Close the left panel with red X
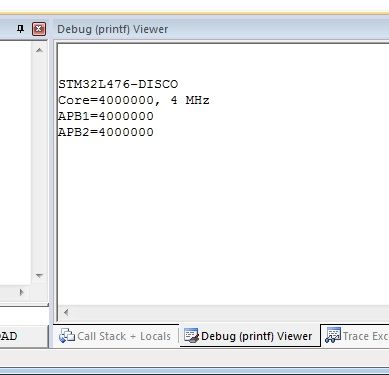389x375 pixels. (x=39, y=29)
